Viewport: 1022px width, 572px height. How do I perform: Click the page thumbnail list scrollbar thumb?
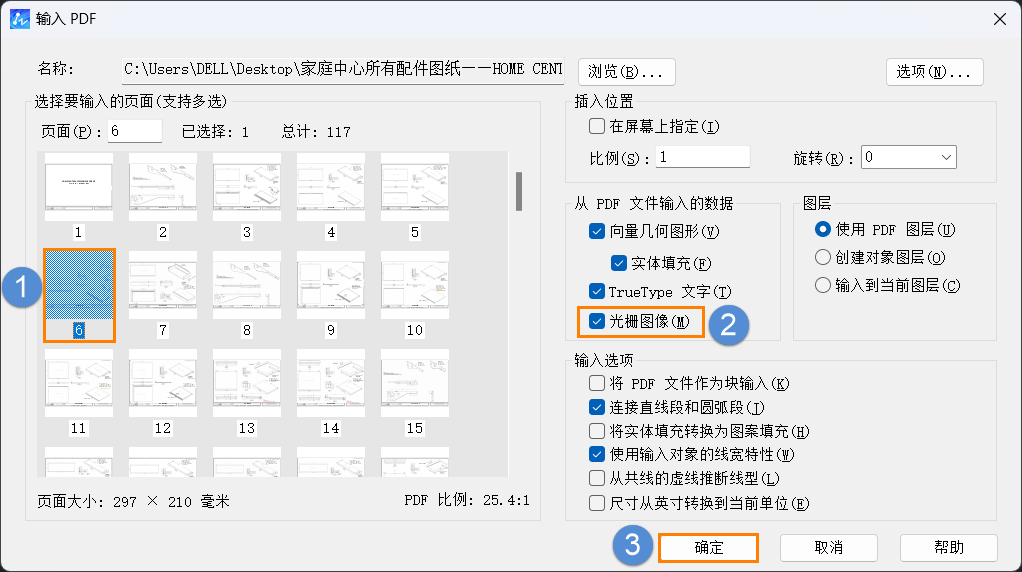pyautogui.click(x=519, y=192)
